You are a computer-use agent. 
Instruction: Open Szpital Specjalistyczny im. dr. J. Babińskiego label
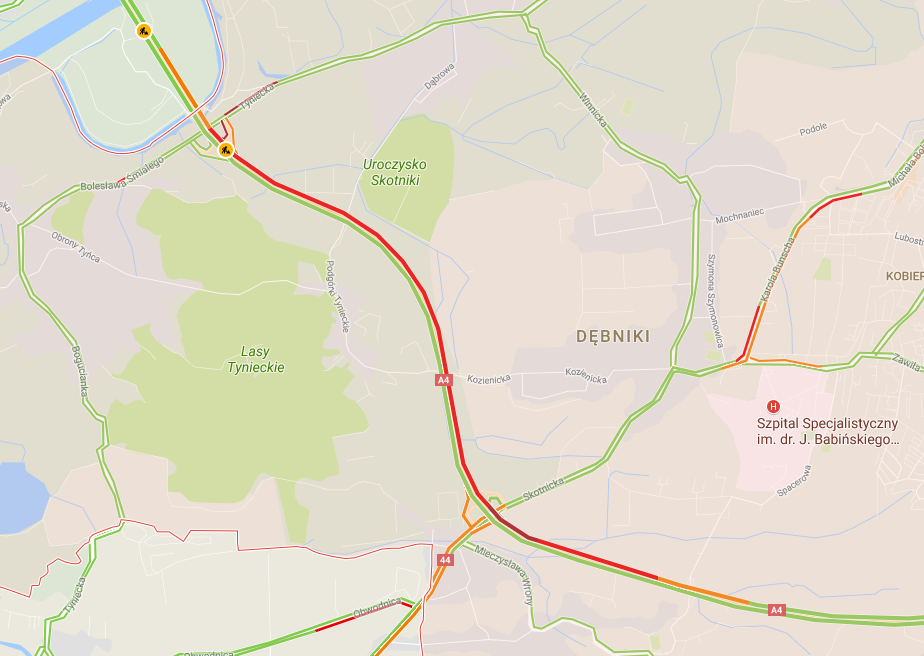click(x=827, y=431)
